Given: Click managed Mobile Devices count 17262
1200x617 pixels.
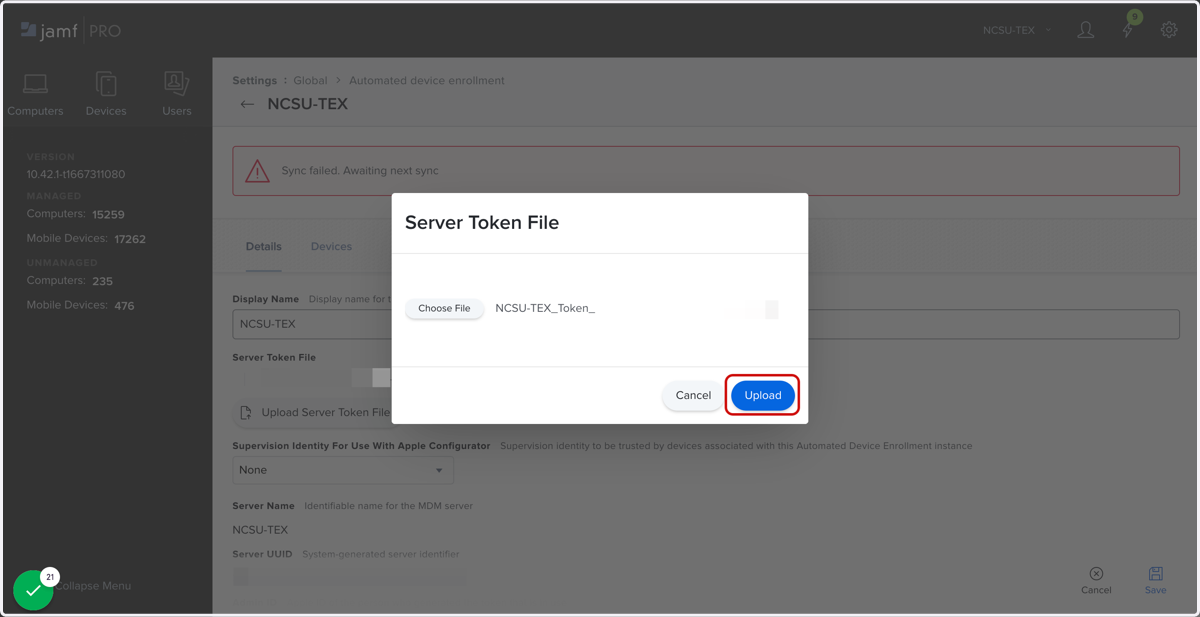Looking at the screenshot, I should 130,239.
